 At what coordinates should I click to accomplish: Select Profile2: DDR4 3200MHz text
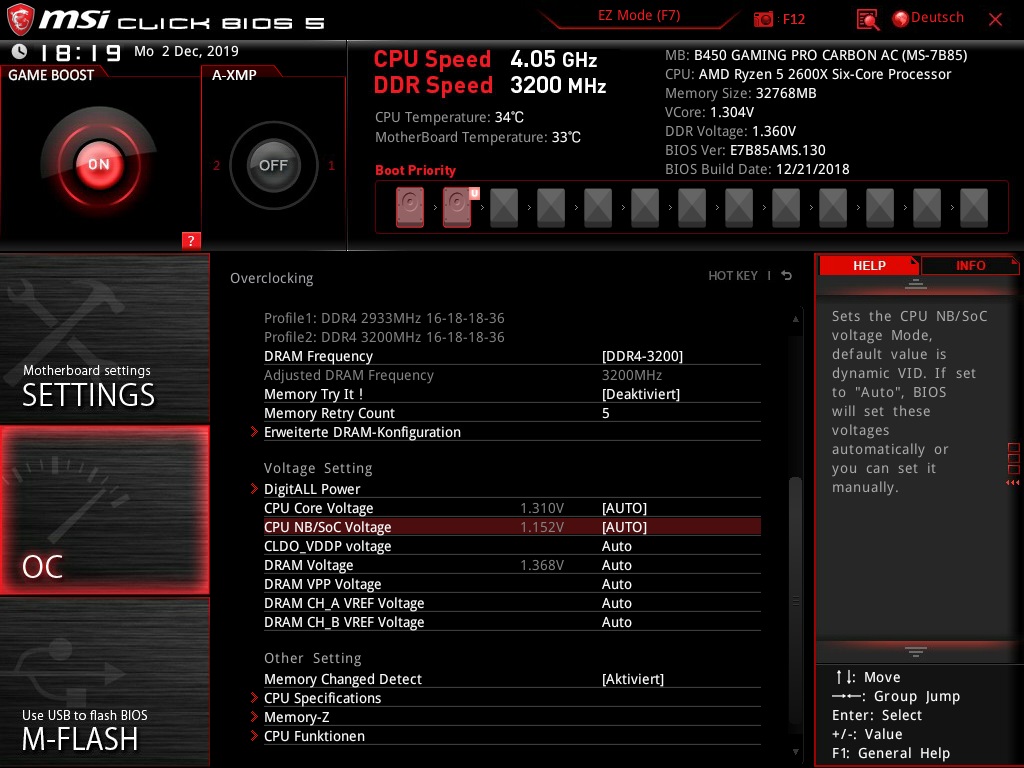(384, 337)
